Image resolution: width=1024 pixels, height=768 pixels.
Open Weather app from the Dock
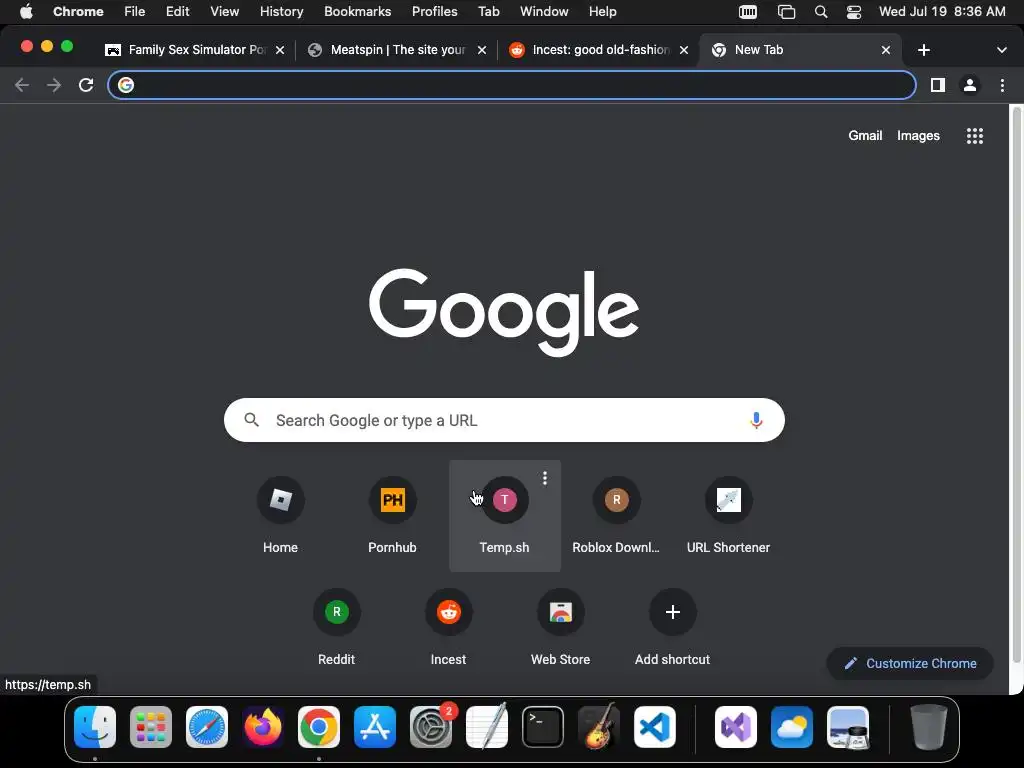pyautogui.click(x=792, y=727)
